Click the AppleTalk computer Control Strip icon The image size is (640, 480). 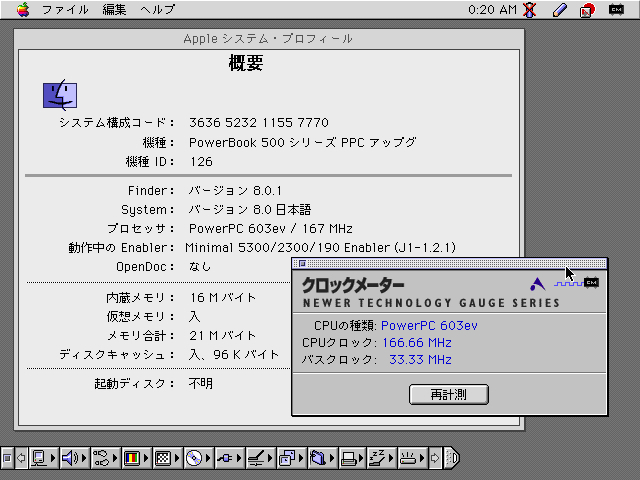coord(39,458)
